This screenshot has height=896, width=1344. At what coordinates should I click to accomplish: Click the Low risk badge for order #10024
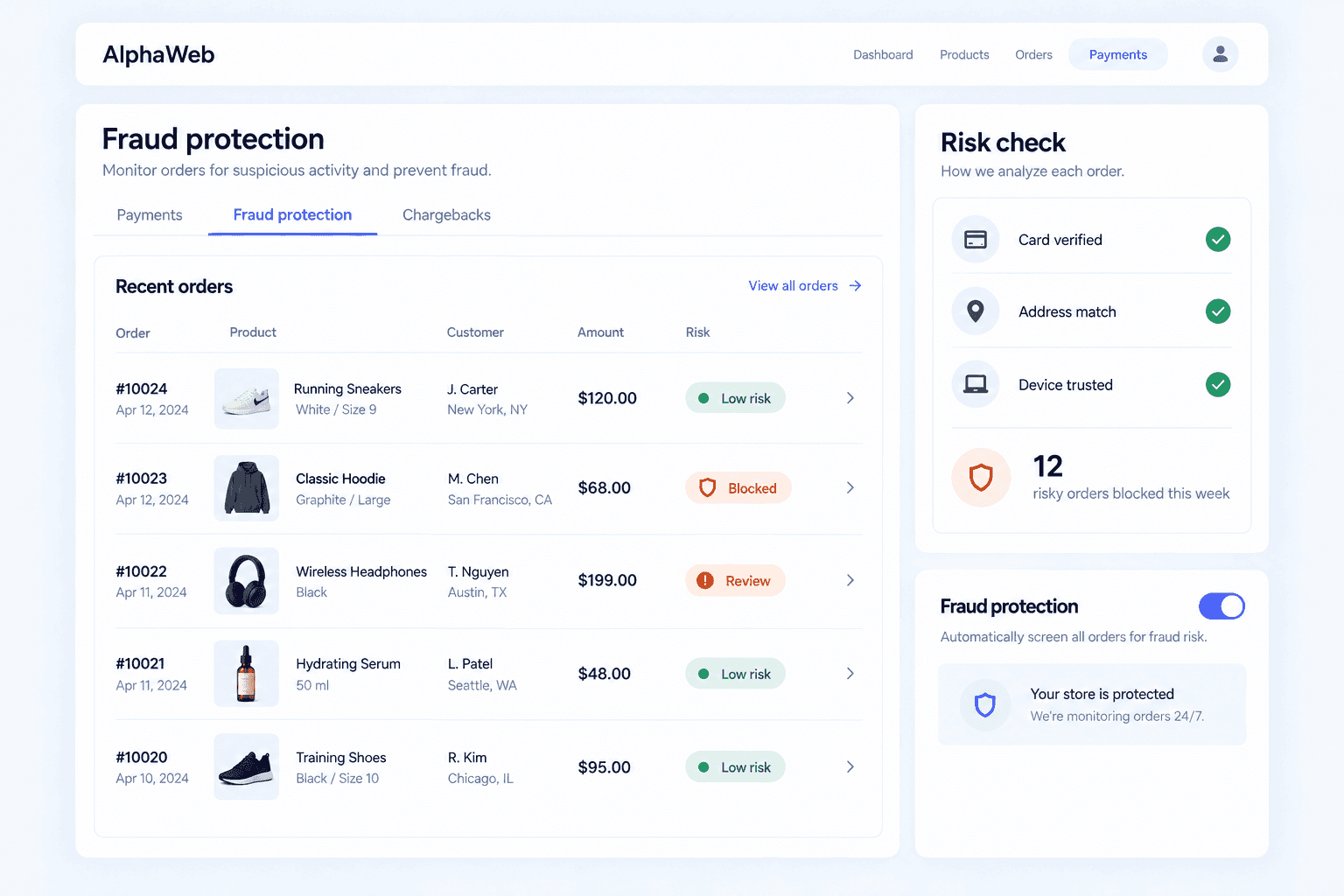[x=735, y=398]
